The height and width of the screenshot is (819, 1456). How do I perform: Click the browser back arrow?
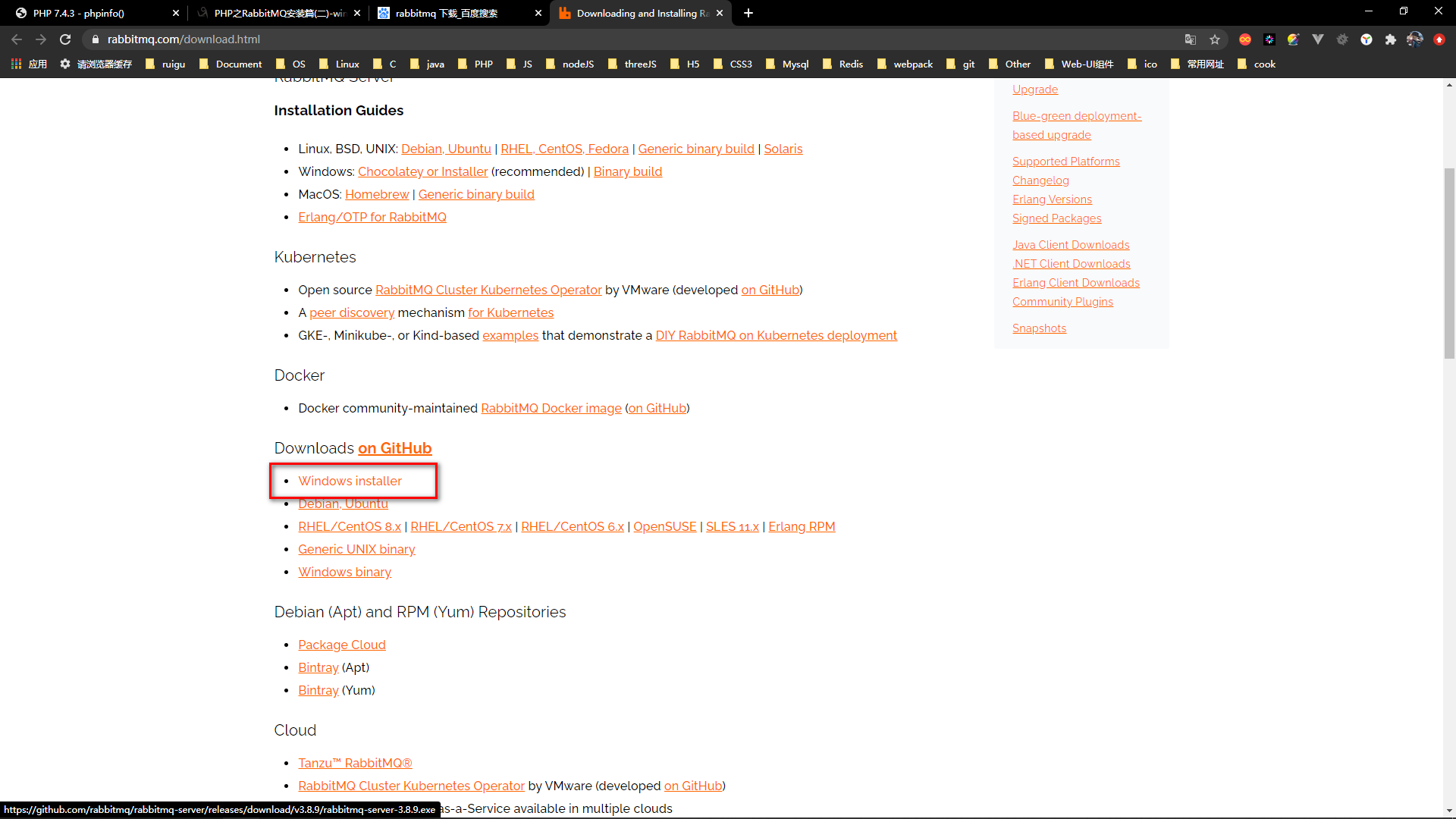pos(17,39)
